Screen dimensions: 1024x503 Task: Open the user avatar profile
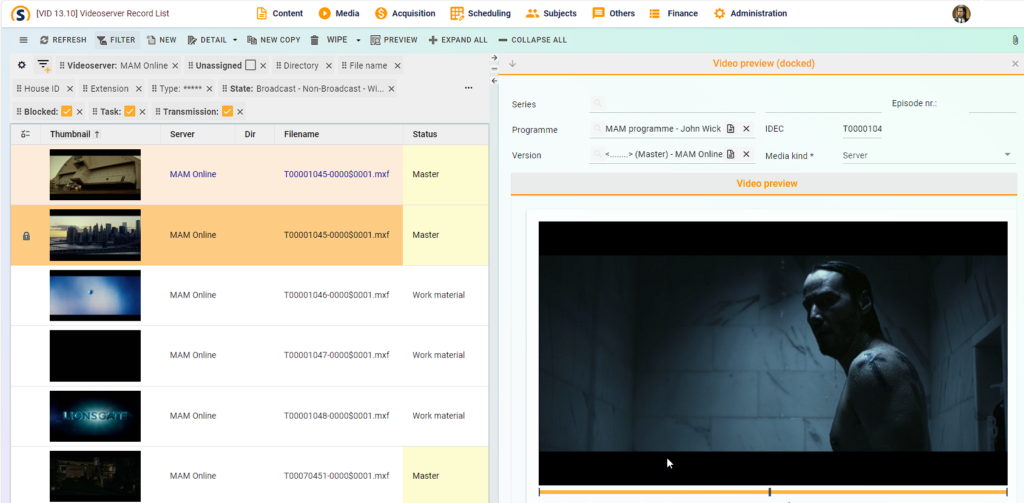click(961, 14)
